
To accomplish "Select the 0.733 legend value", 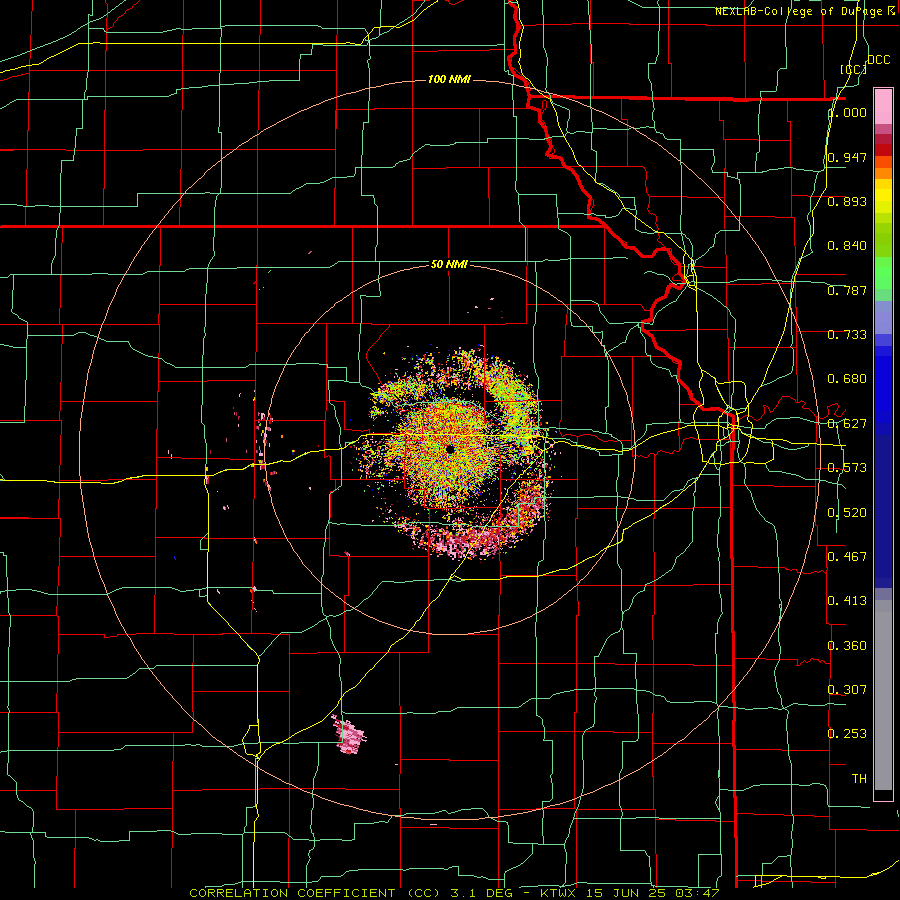I will pyautogui.click(x=847, y=335).
